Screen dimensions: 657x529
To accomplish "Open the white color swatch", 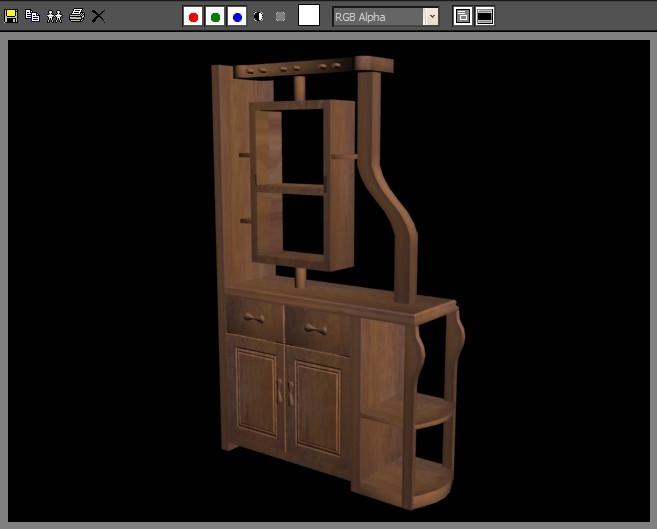I will click(x=309, y=15).
